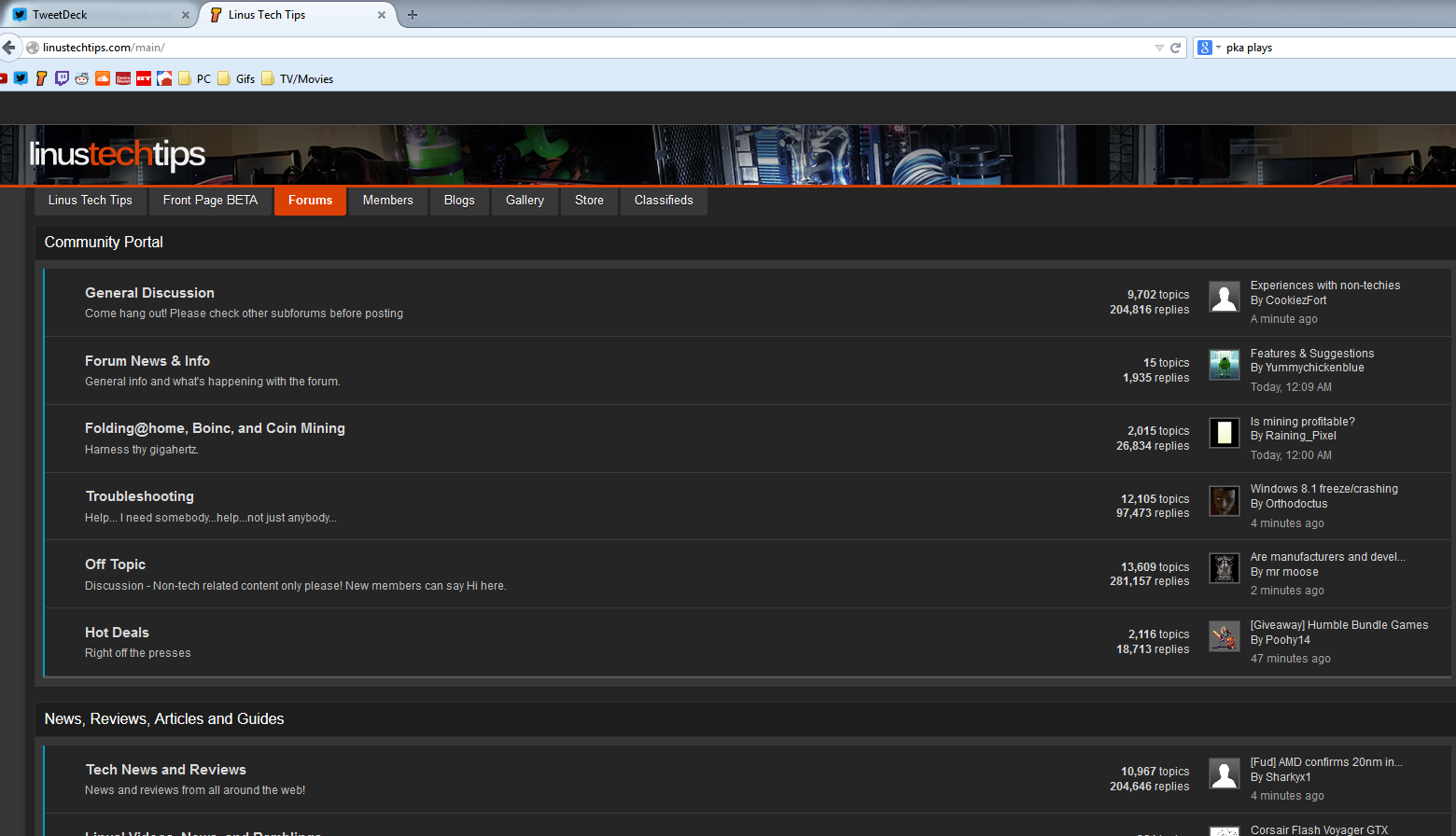Open the Twitter bookmark icon

tap(21, 78)
